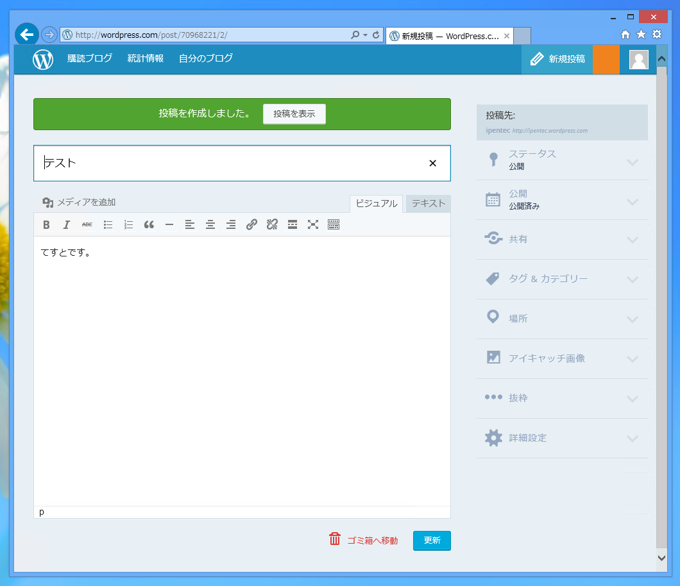Click the scrollbar down arrow
The height and width of the screenshot is (586, 680).
(x=661, y=558)
